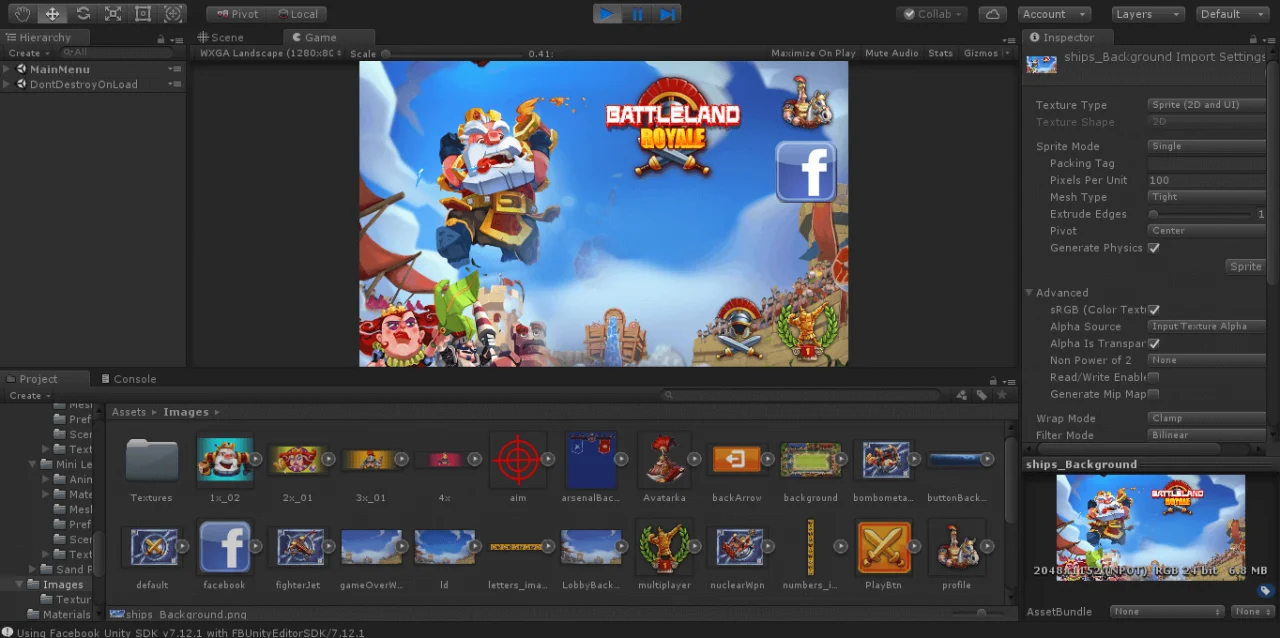Open the Account dropdown
Image resolution: width=1280 pixels, height=638 pixels.
coord(1055,14)
